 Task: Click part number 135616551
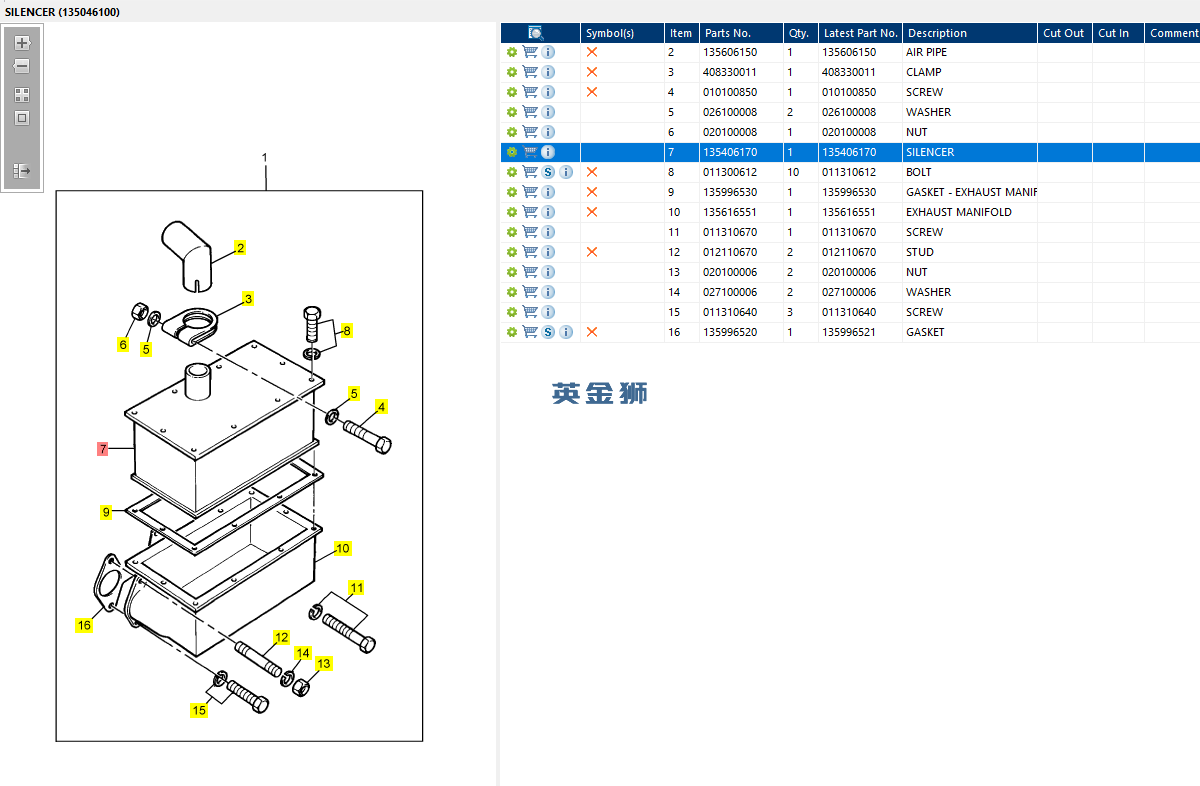730,212
